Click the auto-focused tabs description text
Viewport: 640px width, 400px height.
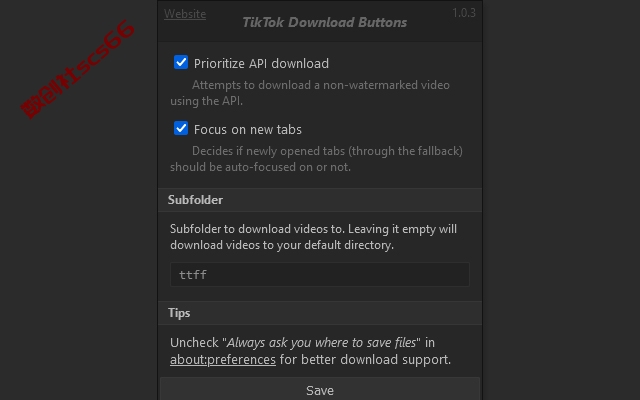(316, 159)
